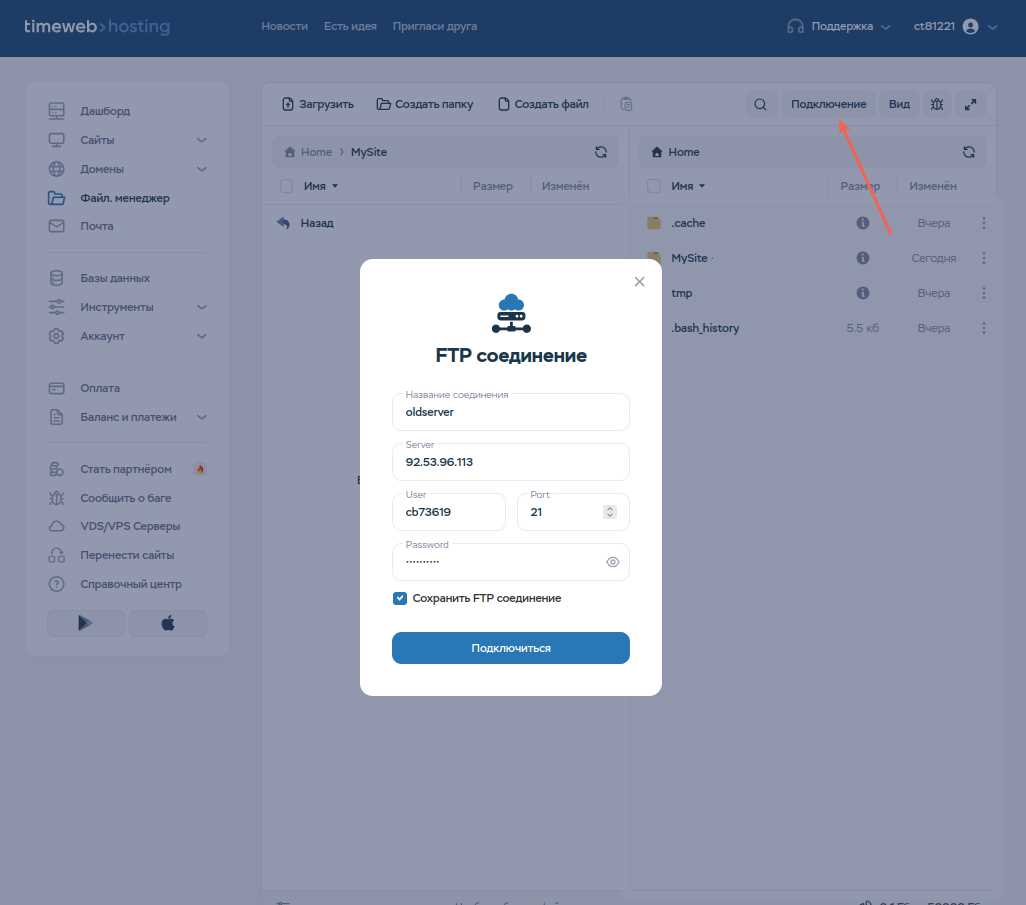
Task: Click the Домены globe icon
Action: (x=56, y=169)
